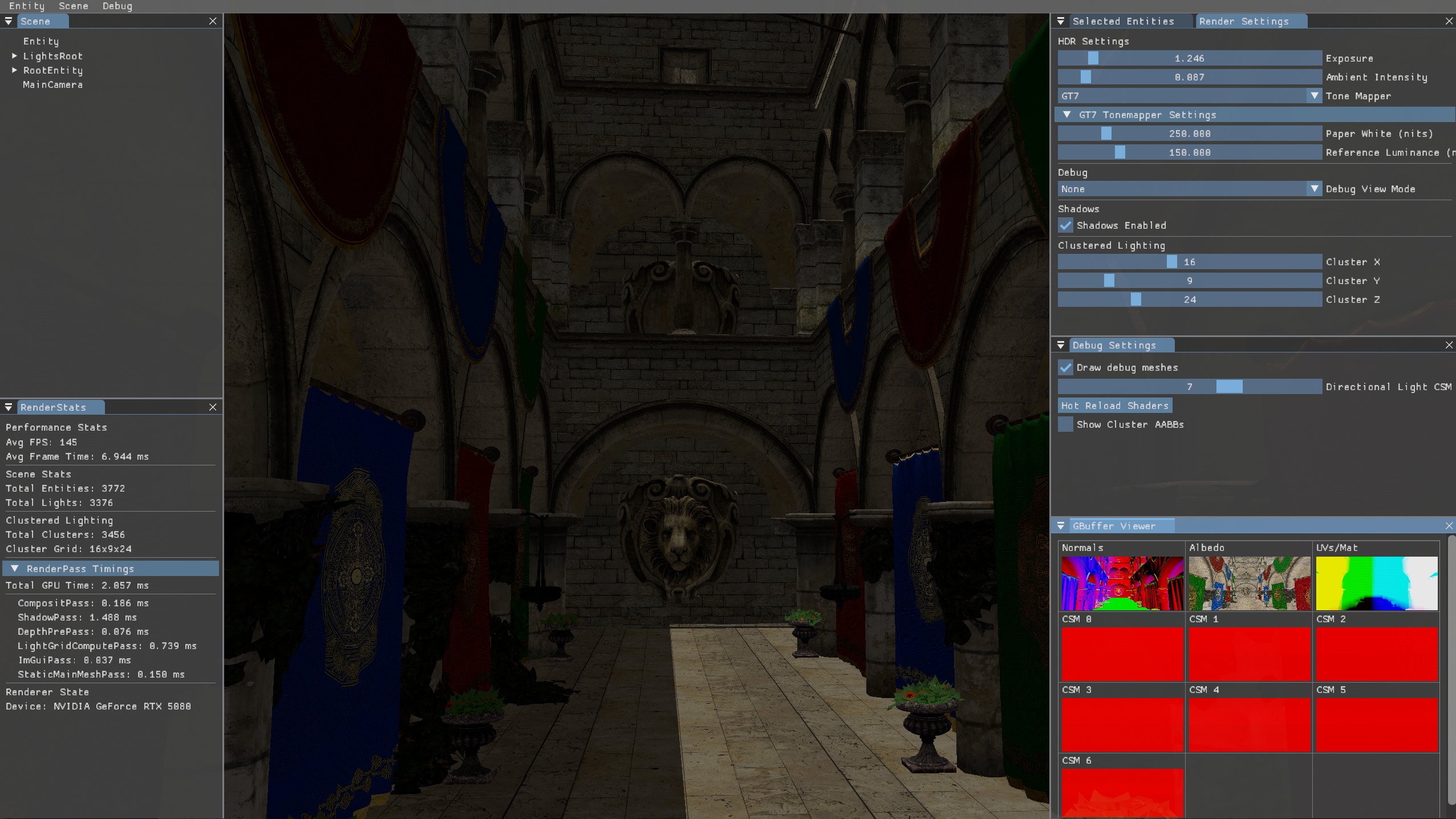Image resolution: width=1456 pixels, height=819 pixels.
Task: Collapse the GBuffer Viewer panel triangle icon
Action: pos(1061,526)
